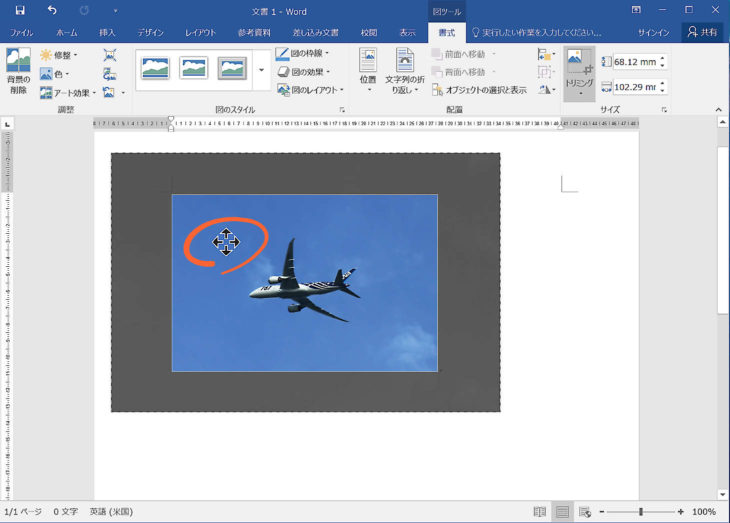Click the 背景の削除 (Remove Background) icon
Viewport: 730px width, 523px height.
tap(18, 60)
